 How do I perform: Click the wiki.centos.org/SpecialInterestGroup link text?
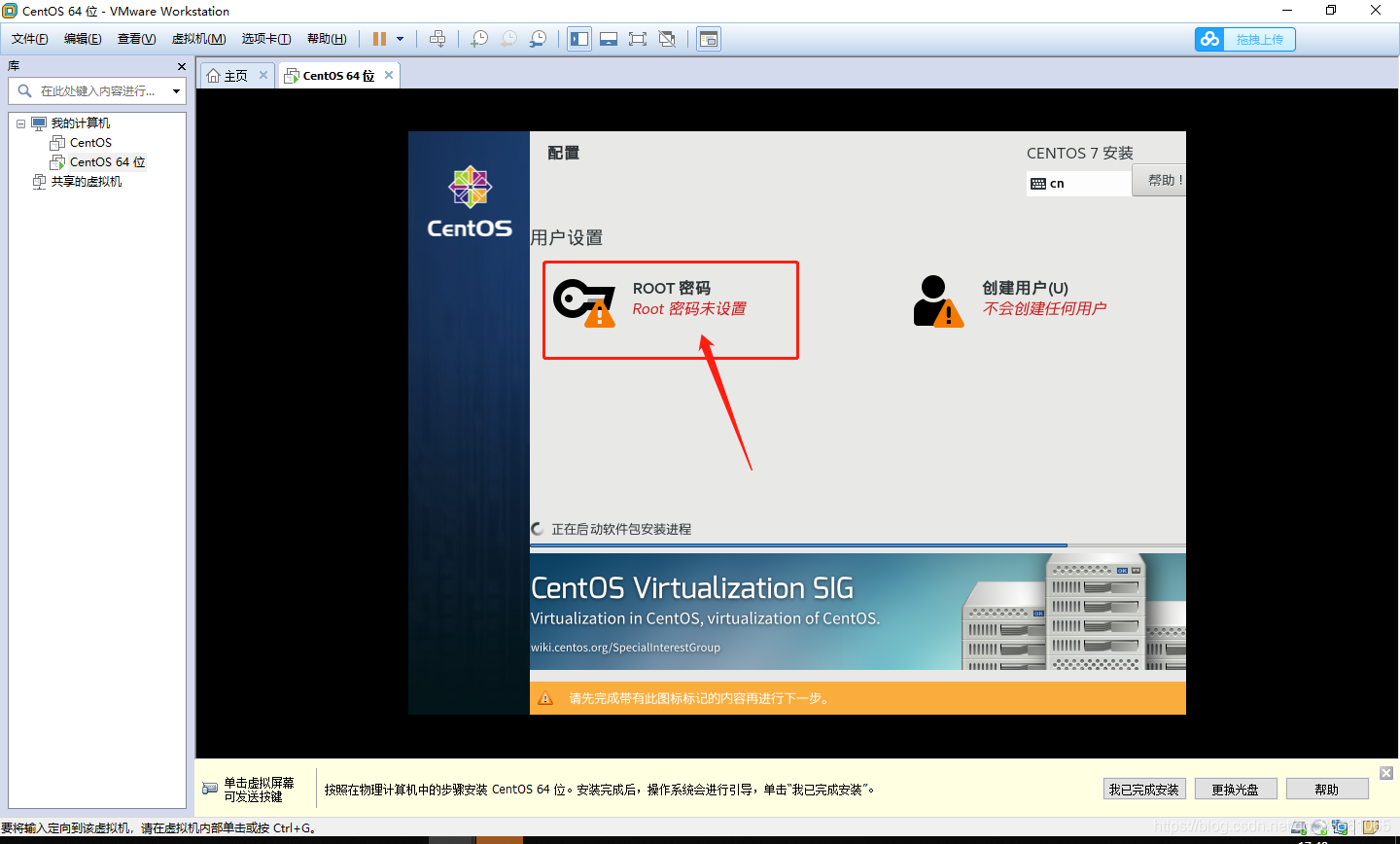pyautogui.click(x=625, y=648)
